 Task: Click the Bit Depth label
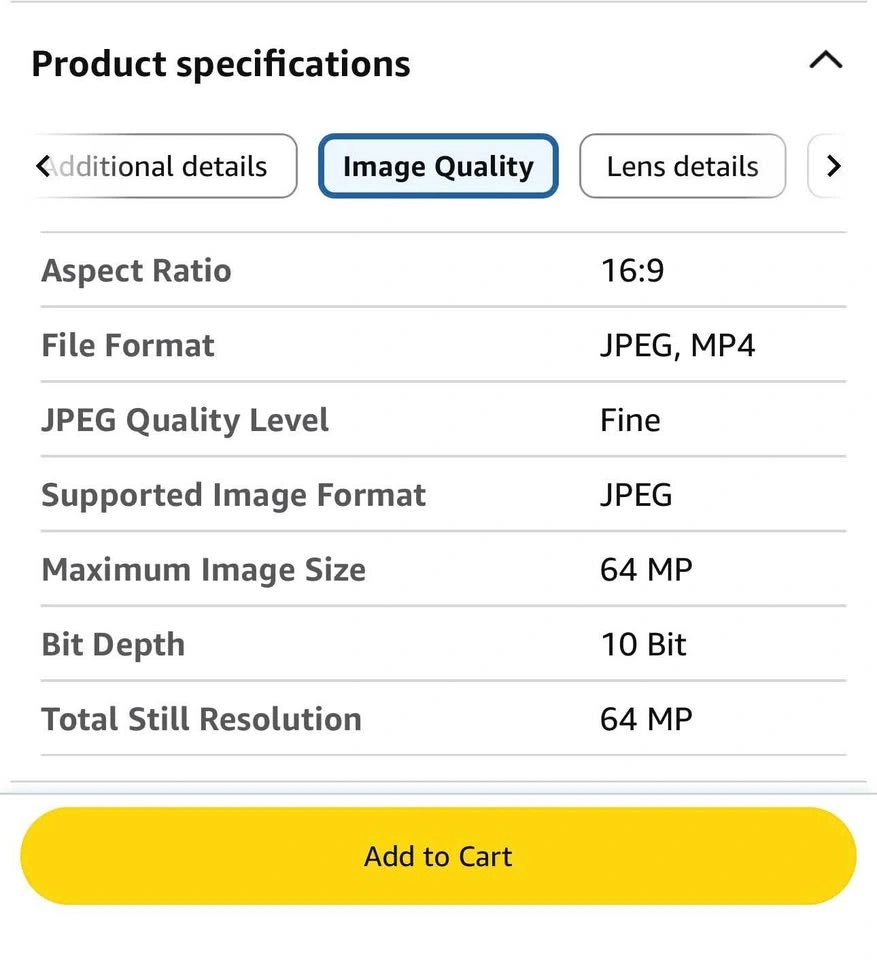pos(113,645)
